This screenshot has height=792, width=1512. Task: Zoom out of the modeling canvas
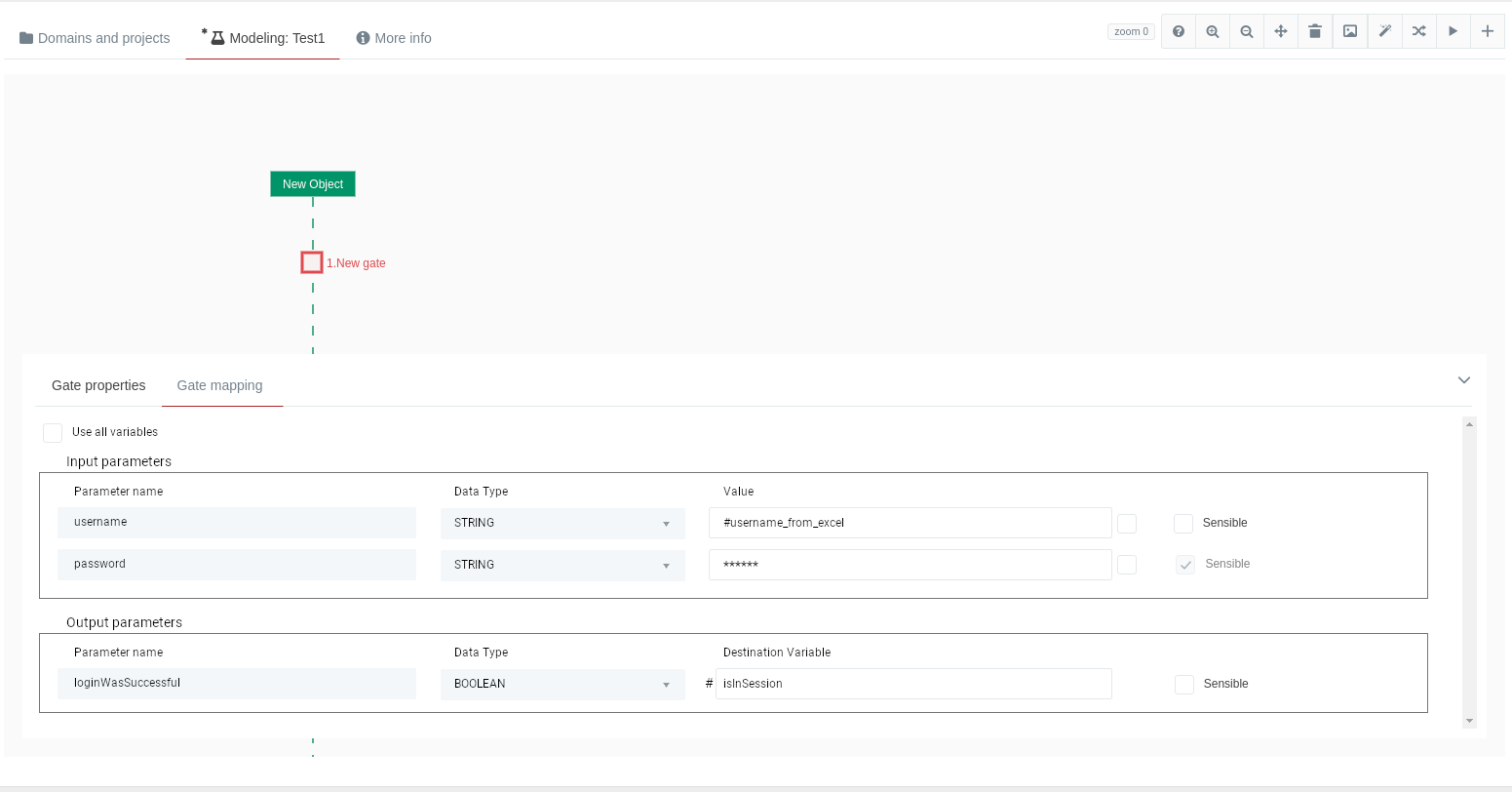tap(1247, 31)
